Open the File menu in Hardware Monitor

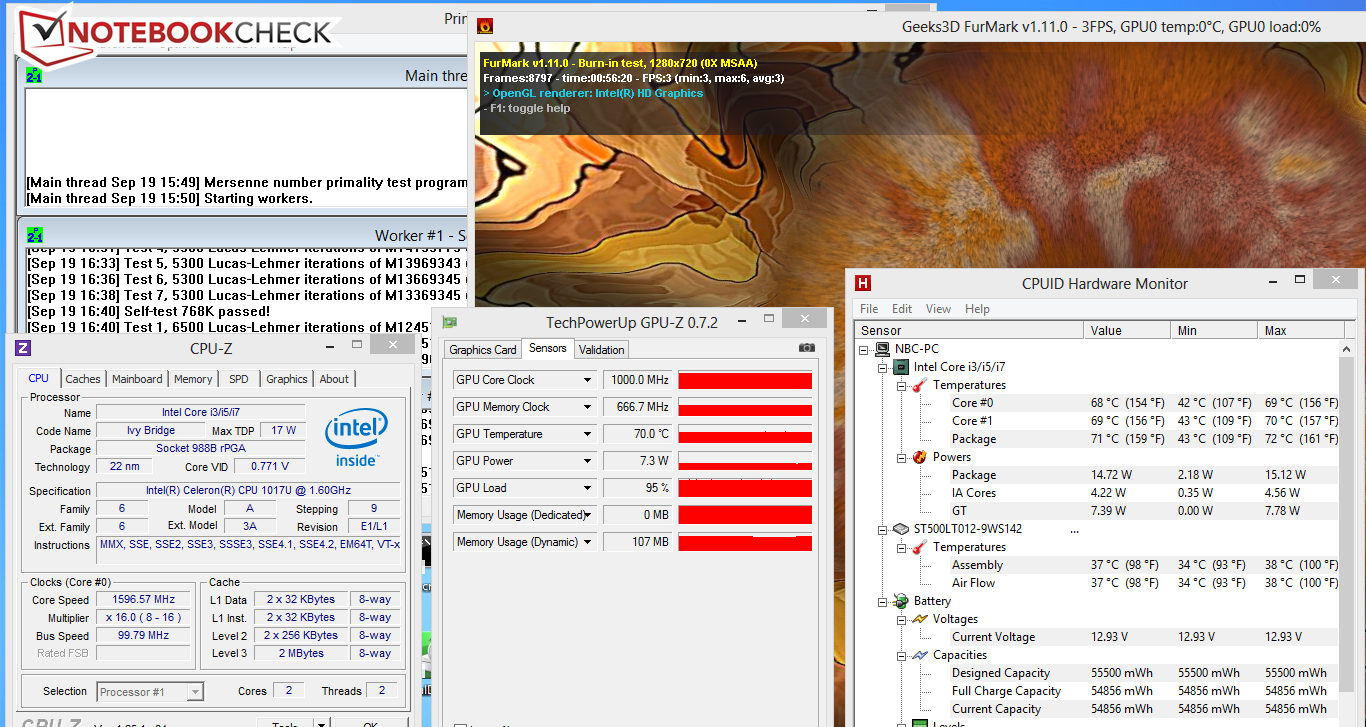869,309
